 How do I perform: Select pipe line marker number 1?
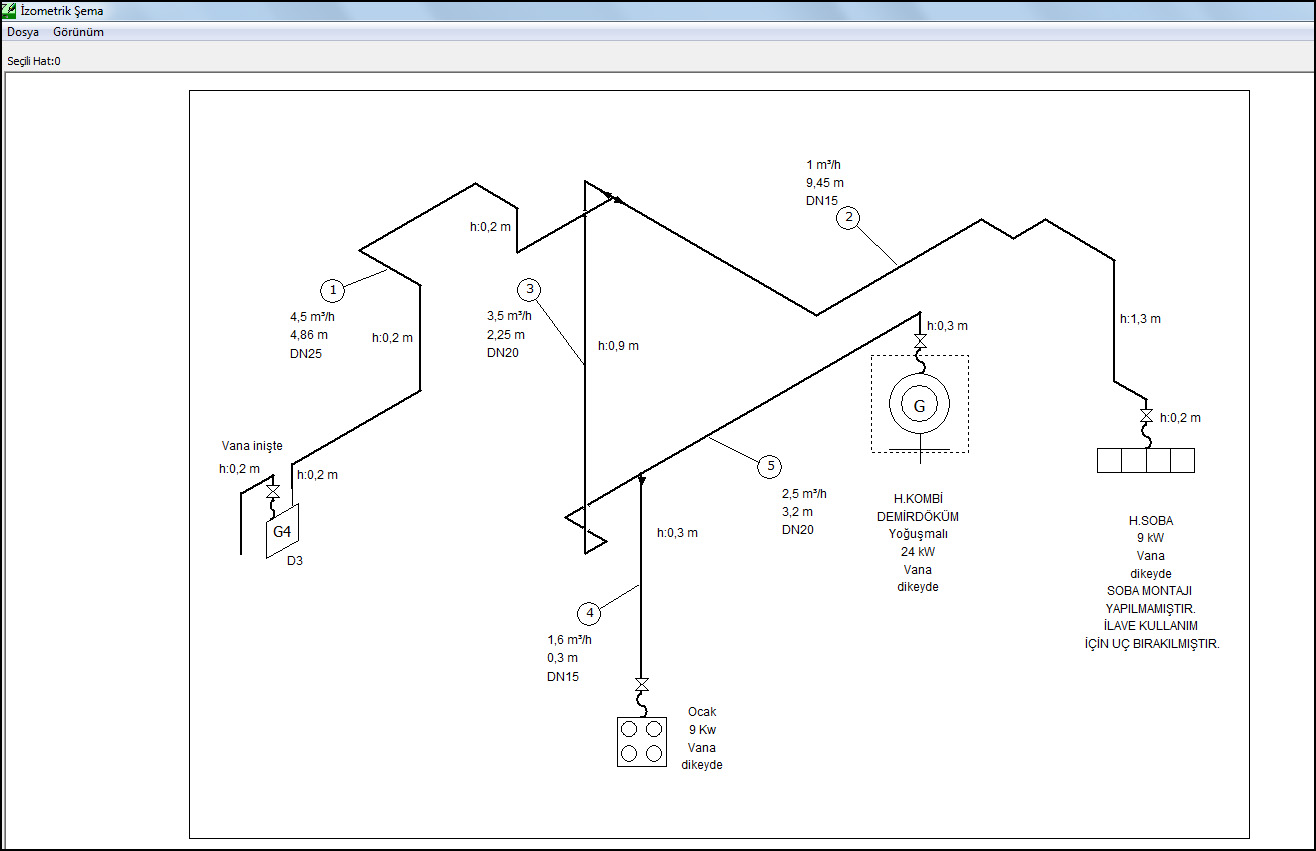[x=332, y=291]
